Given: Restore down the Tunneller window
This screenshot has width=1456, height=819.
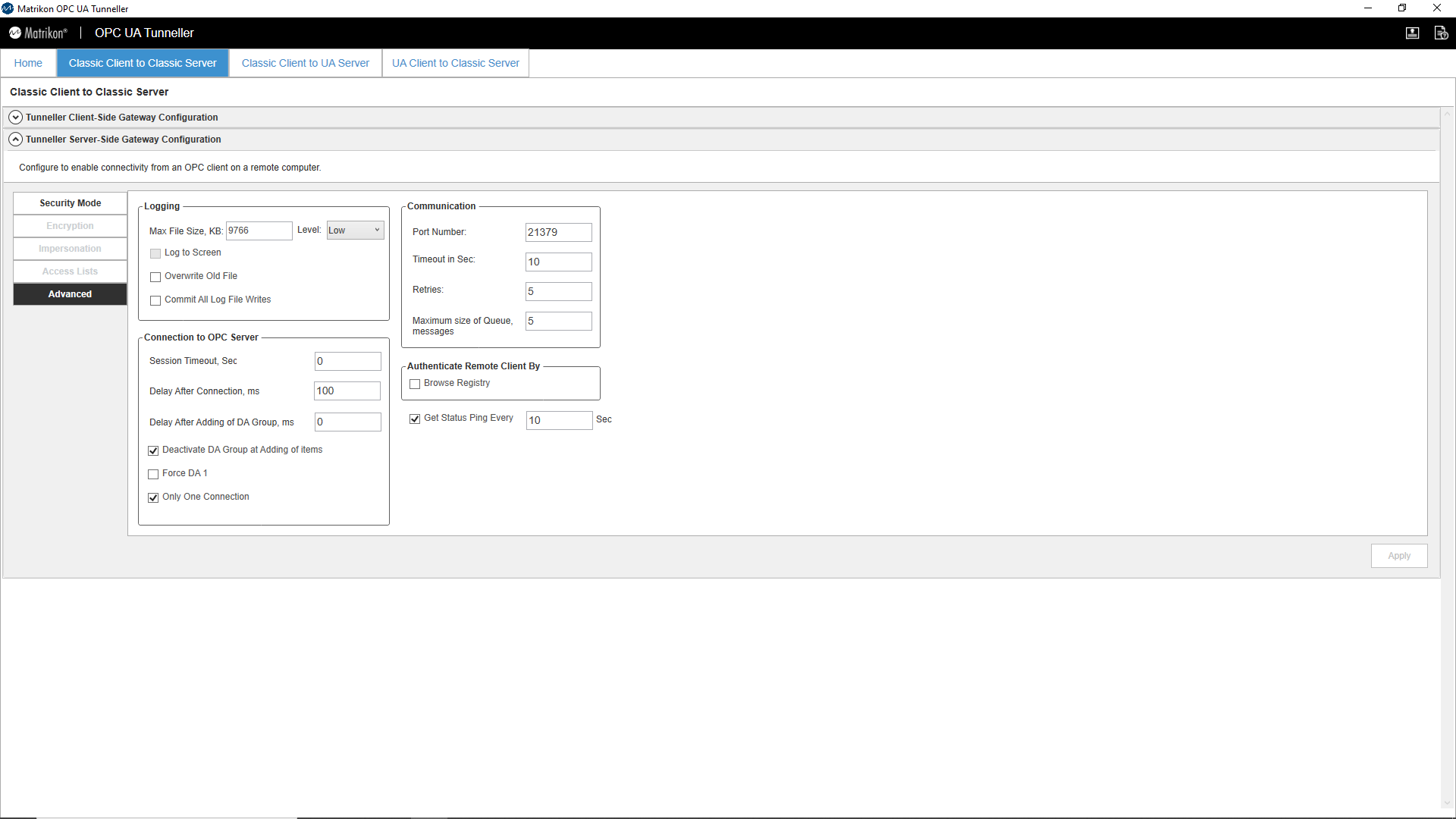Looking at the screenshot, I should (1401, 8).
